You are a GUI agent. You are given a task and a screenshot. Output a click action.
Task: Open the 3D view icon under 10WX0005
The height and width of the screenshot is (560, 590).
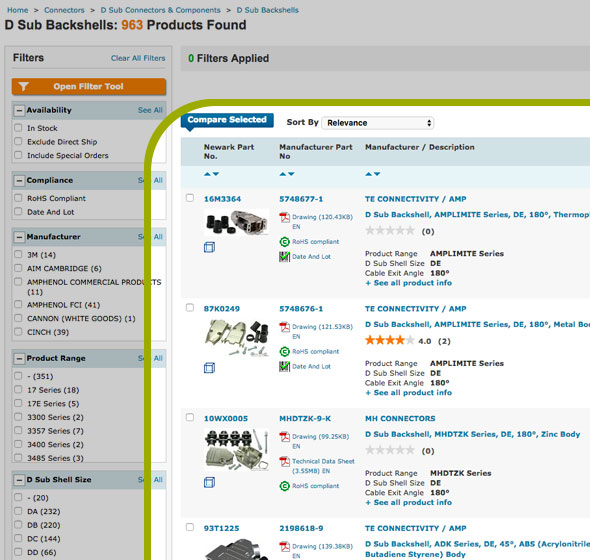209,482
